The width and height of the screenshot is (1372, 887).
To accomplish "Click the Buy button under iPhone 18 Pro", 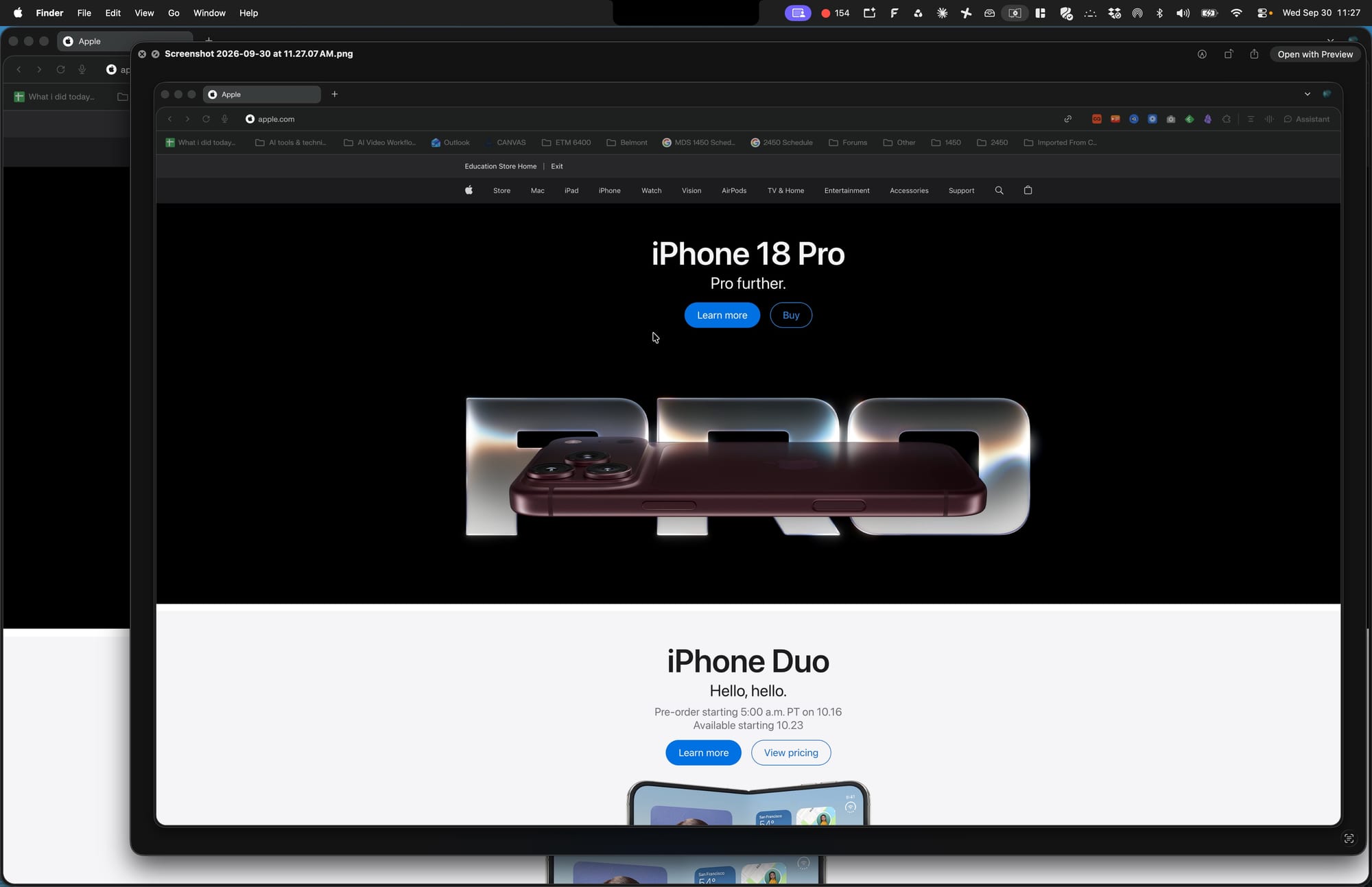I will (x=791, y=315).
